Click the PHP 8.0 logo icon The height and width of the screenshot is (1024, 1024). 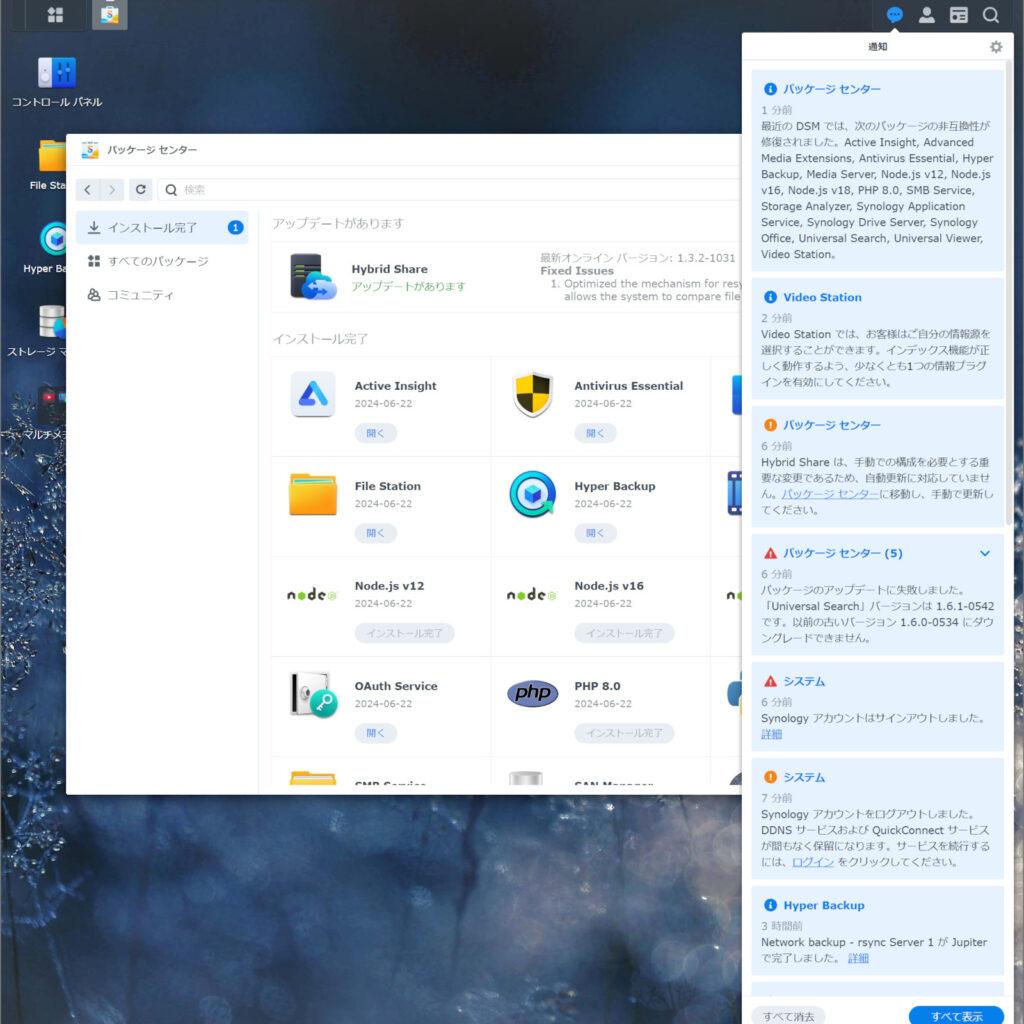533,694
